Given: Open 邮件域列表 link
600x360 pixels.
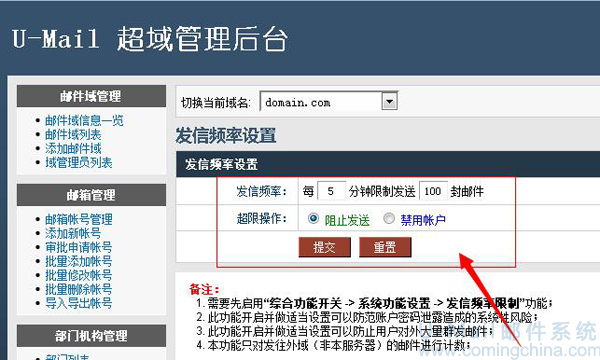Looking at the screenshot, I should [73, 135].
